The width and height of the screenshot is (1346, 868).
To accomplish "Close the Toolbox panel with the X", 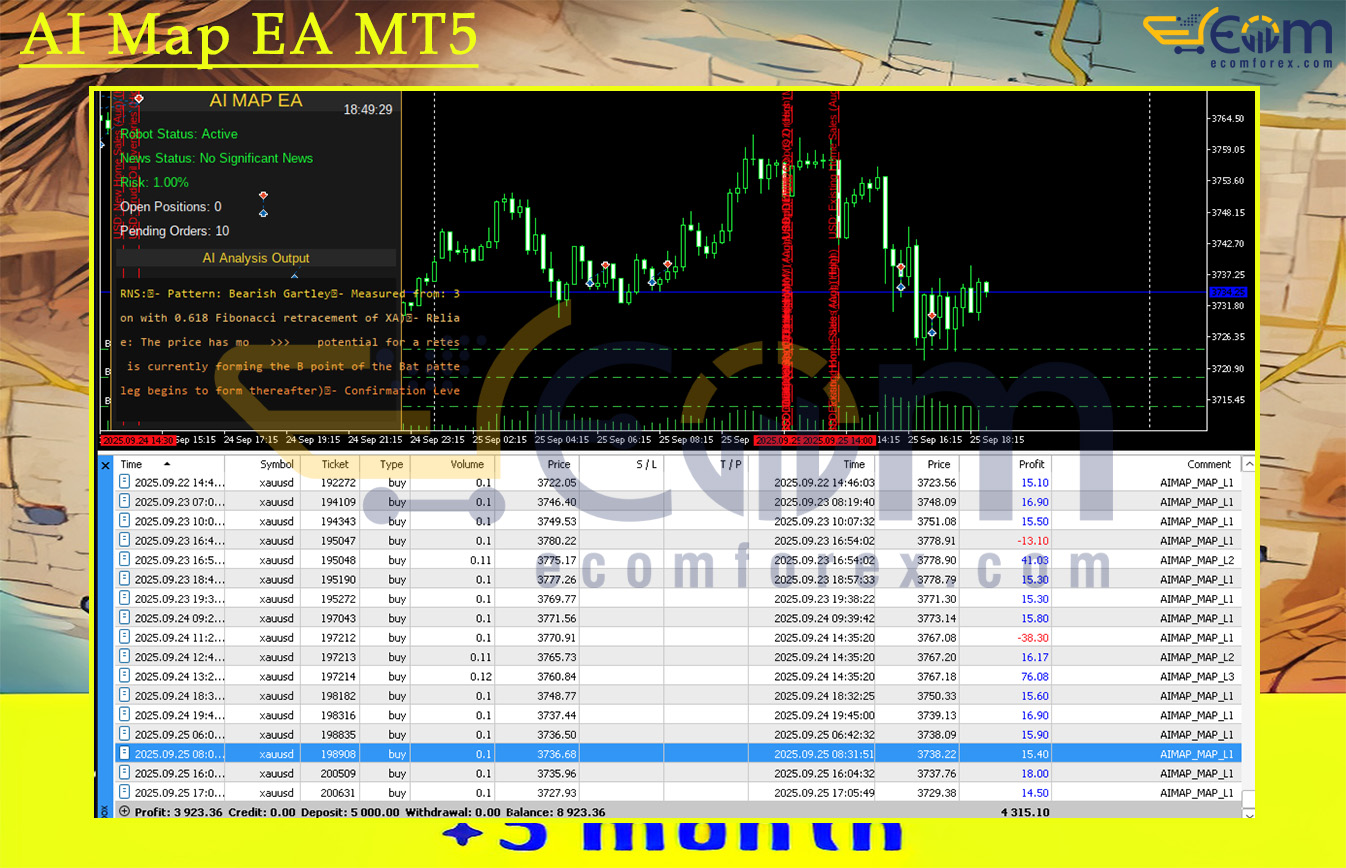I will 105,465.
